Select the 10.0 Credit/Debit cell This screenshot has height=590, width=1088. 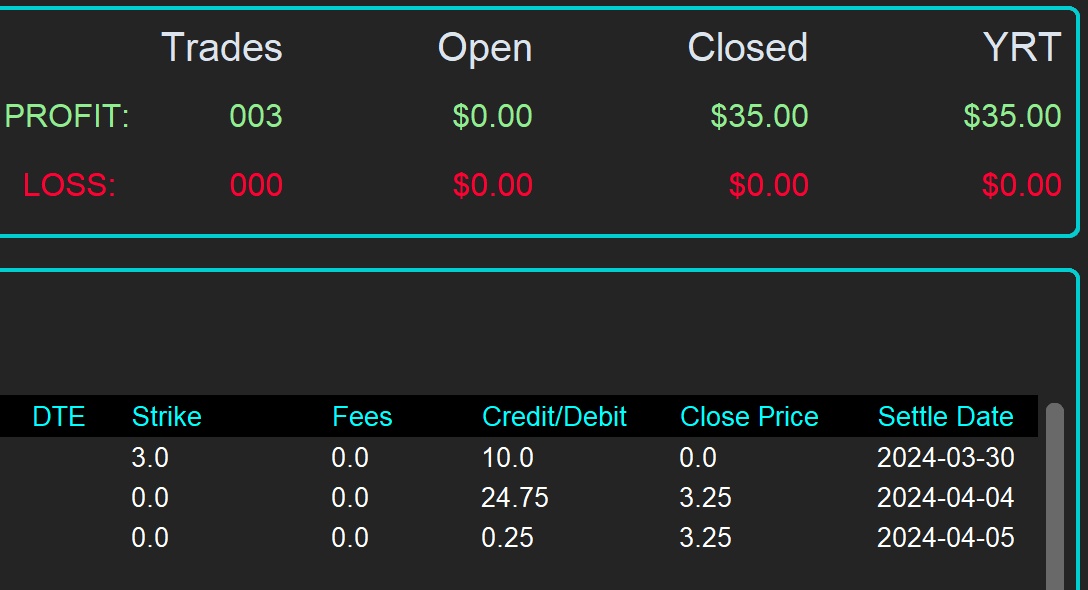click(507, 458)
